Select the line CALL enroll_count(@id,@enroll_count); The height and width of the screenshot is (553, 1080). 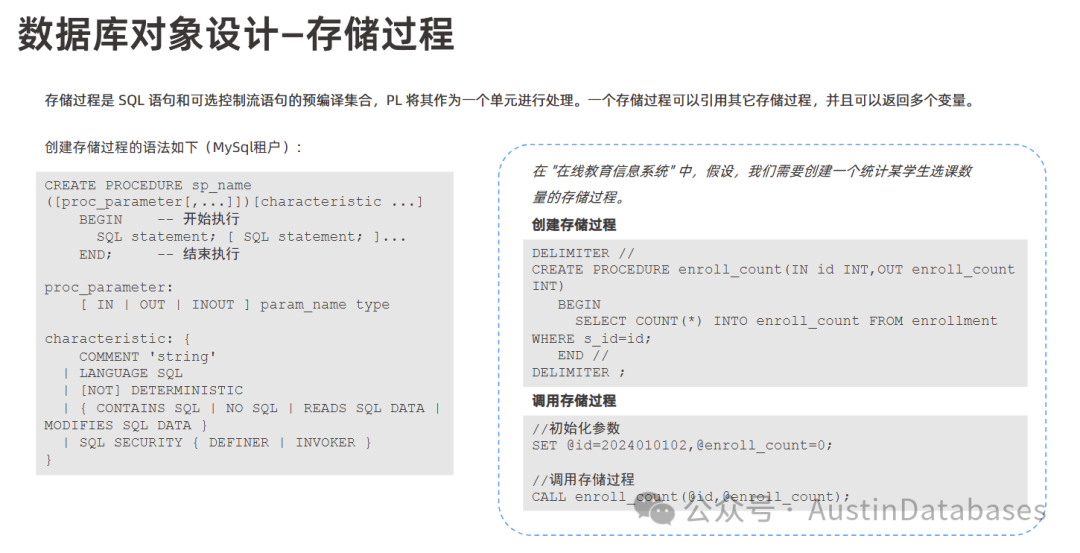691,497
